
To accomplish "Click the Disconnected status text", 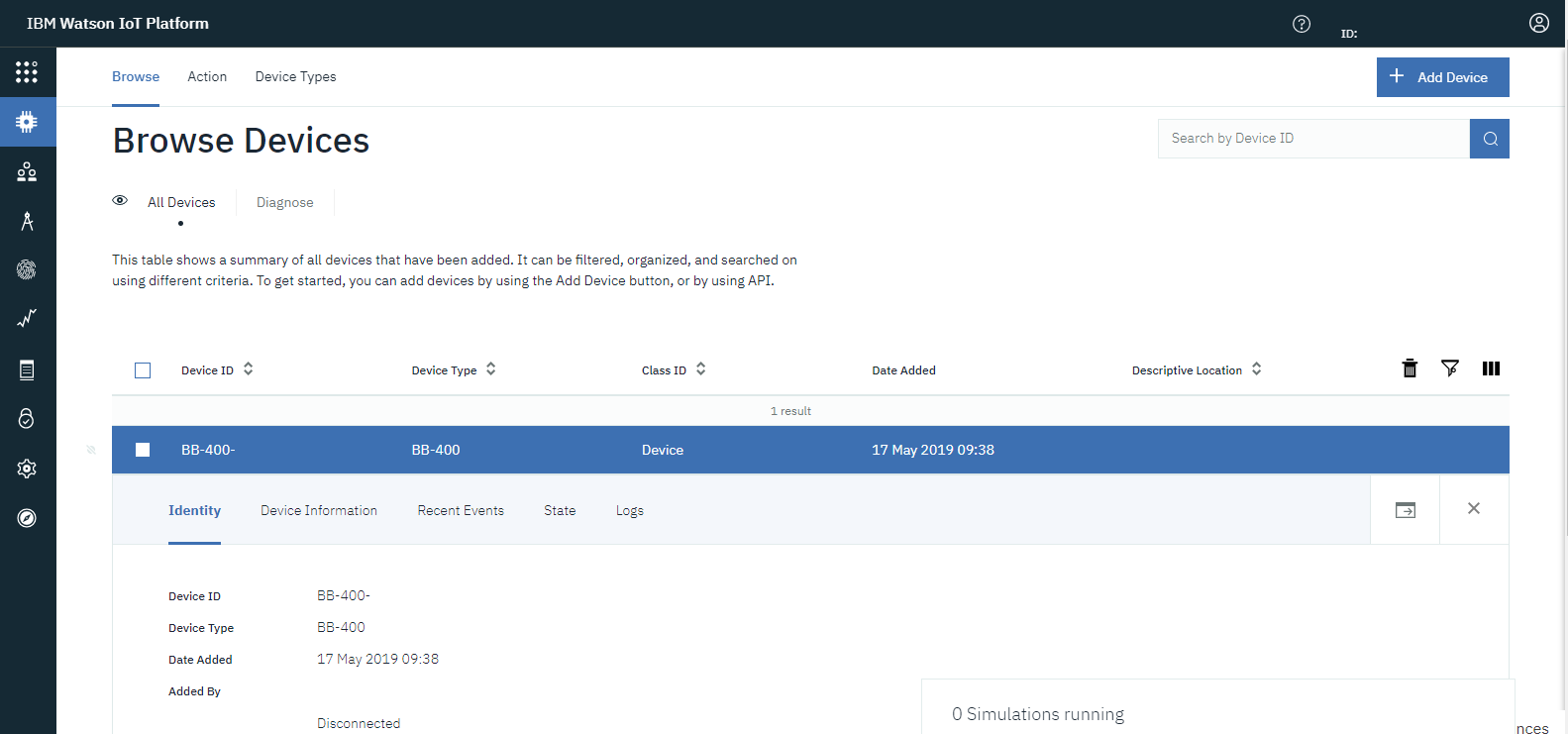I will 359,723.
